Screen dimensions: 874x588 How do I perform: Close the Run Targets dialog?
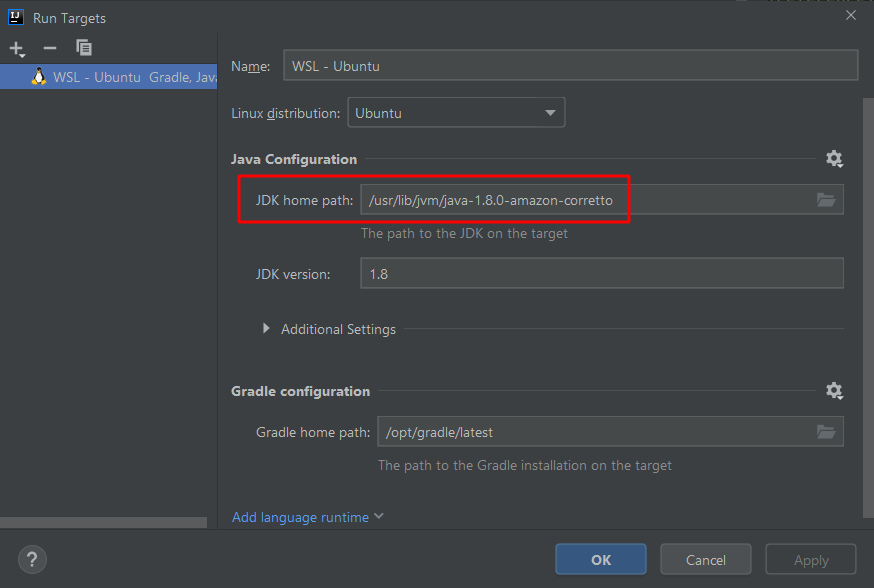coord(851,16)
